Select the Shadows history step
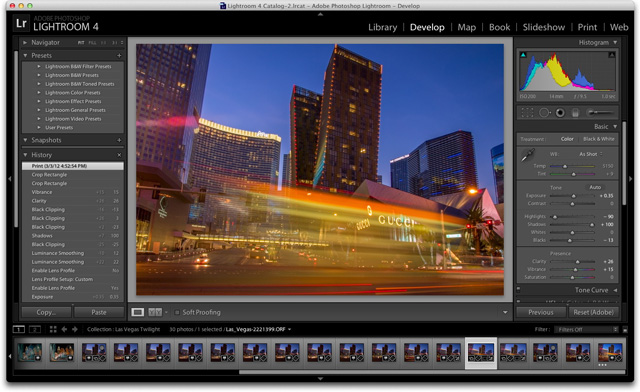 [73, 236]
